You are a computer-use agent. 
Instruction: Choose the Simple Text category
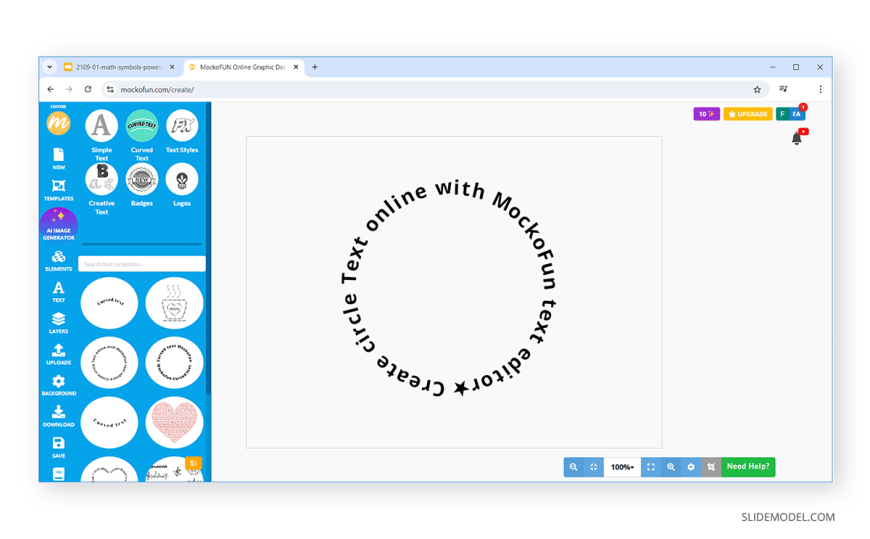(102, 135)
